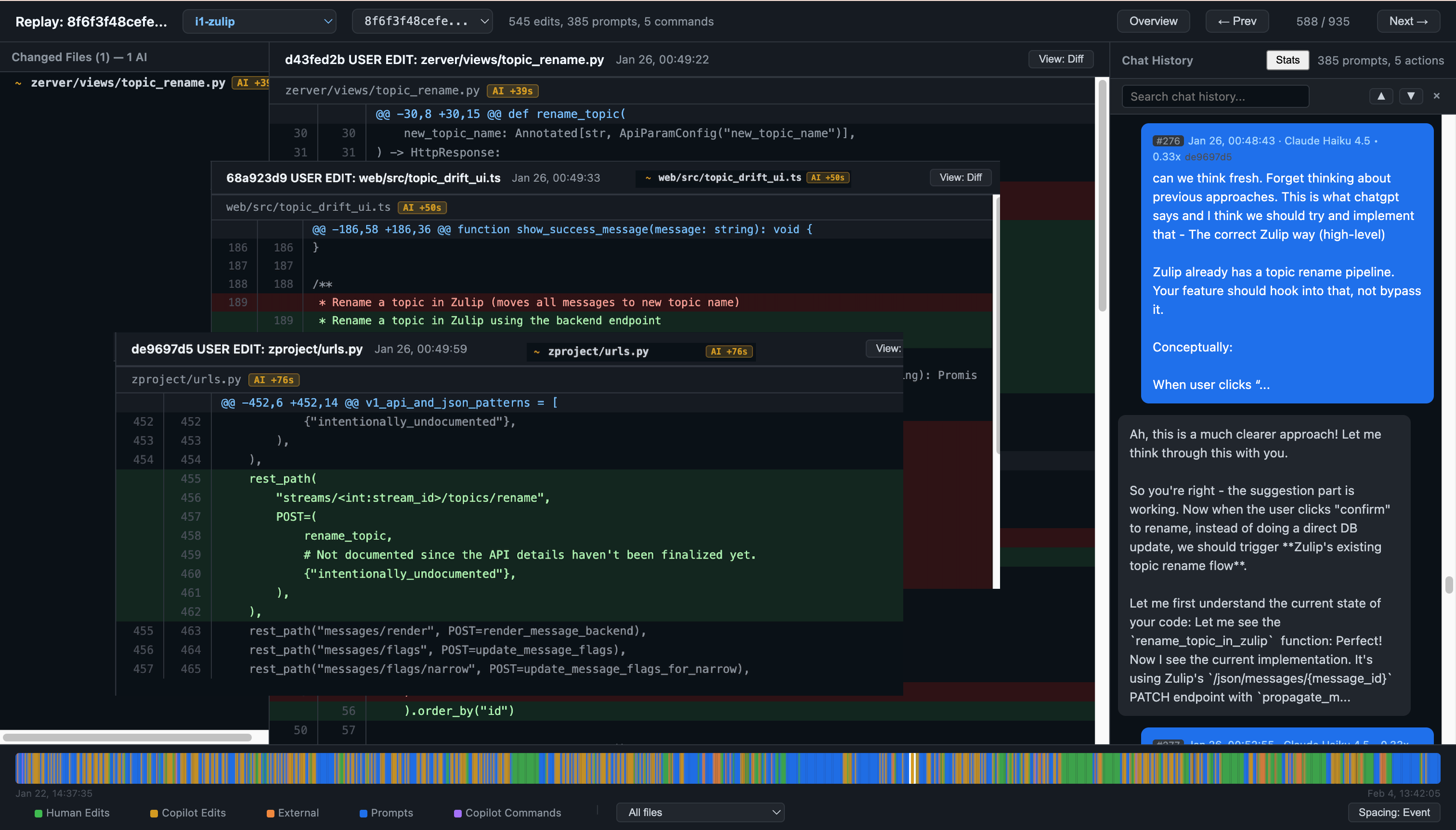Click the Replay: 8f6f3f48cefe title
The height and width of the screenshot is (830, 1456).
pyautogui.click(x=91, y=22)
